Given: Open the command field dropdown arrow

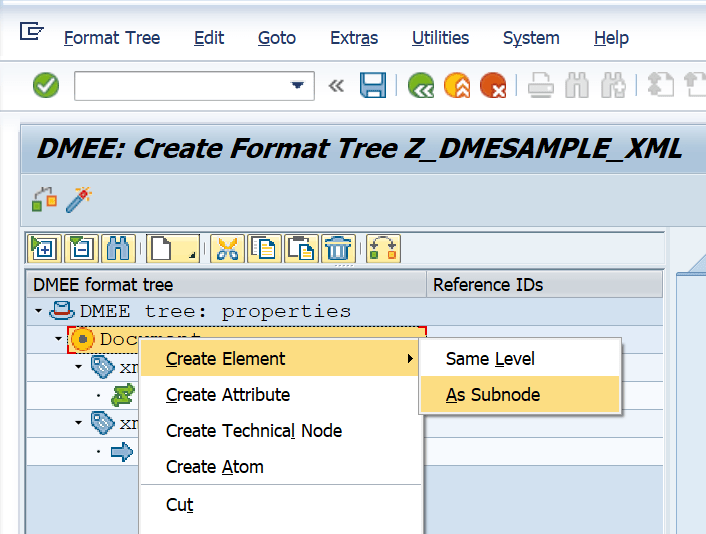Looking at the screenshot, I should (297, 85).
